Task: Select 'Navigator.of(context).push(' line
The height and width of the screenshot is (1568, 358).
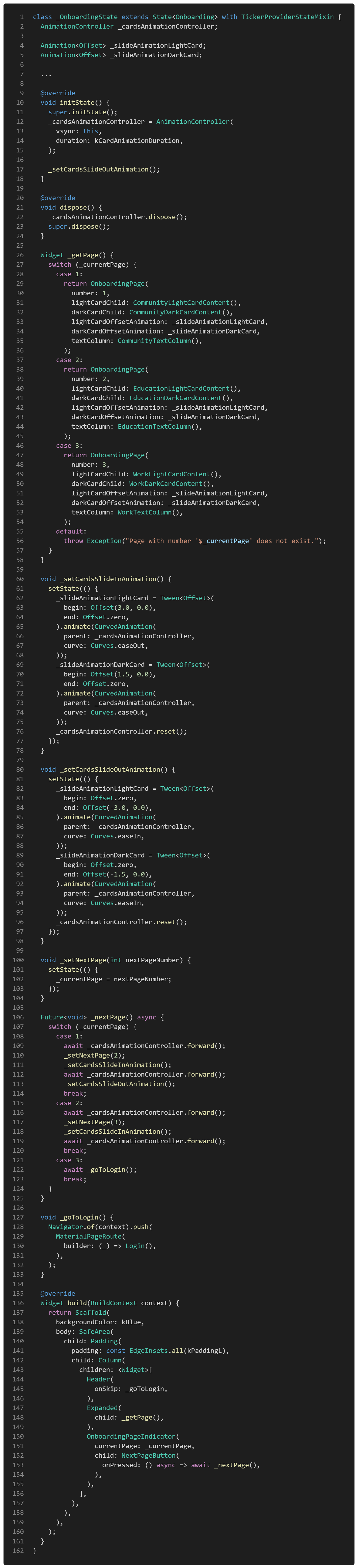Action: click(101, 1227)
